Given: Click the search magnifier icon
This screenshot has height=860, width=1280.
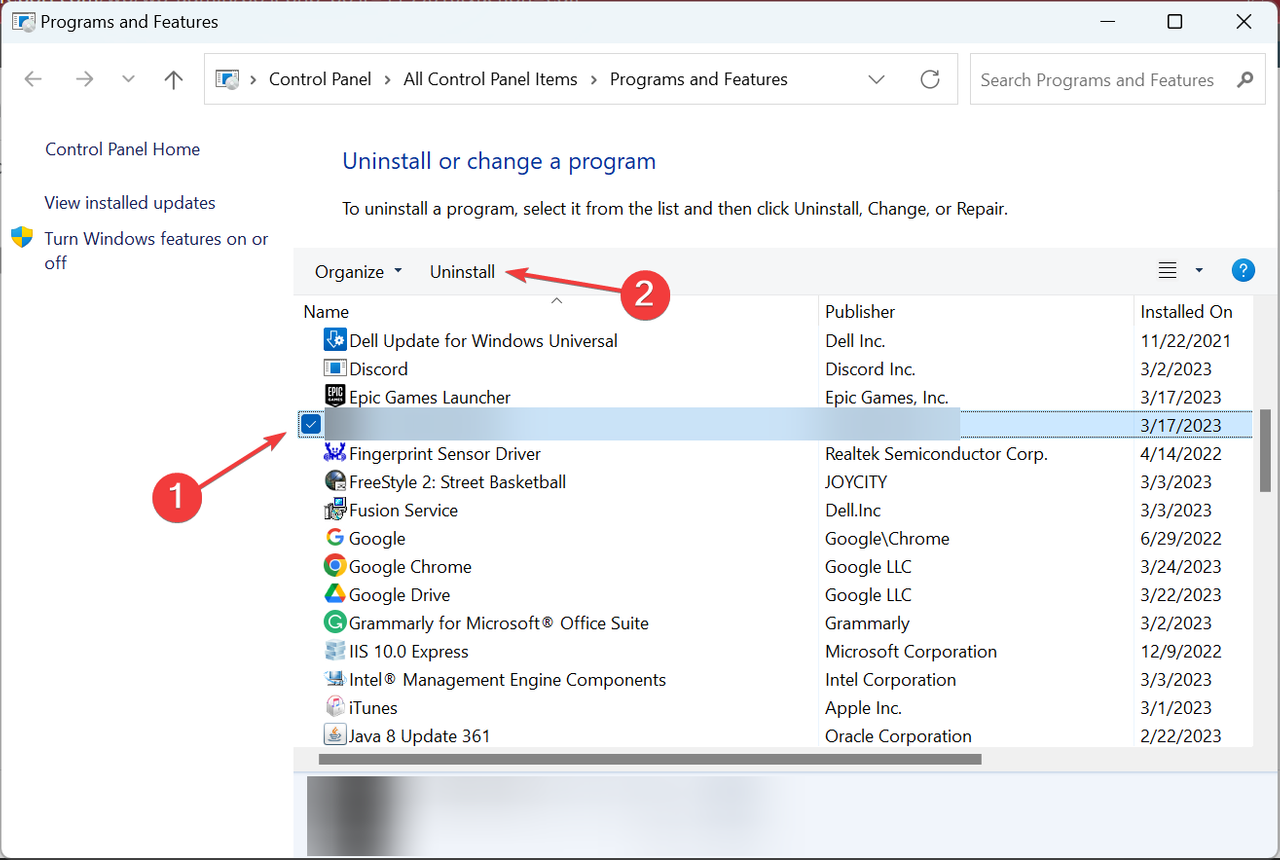Looking at the screenshot, I should (1245, 79).
